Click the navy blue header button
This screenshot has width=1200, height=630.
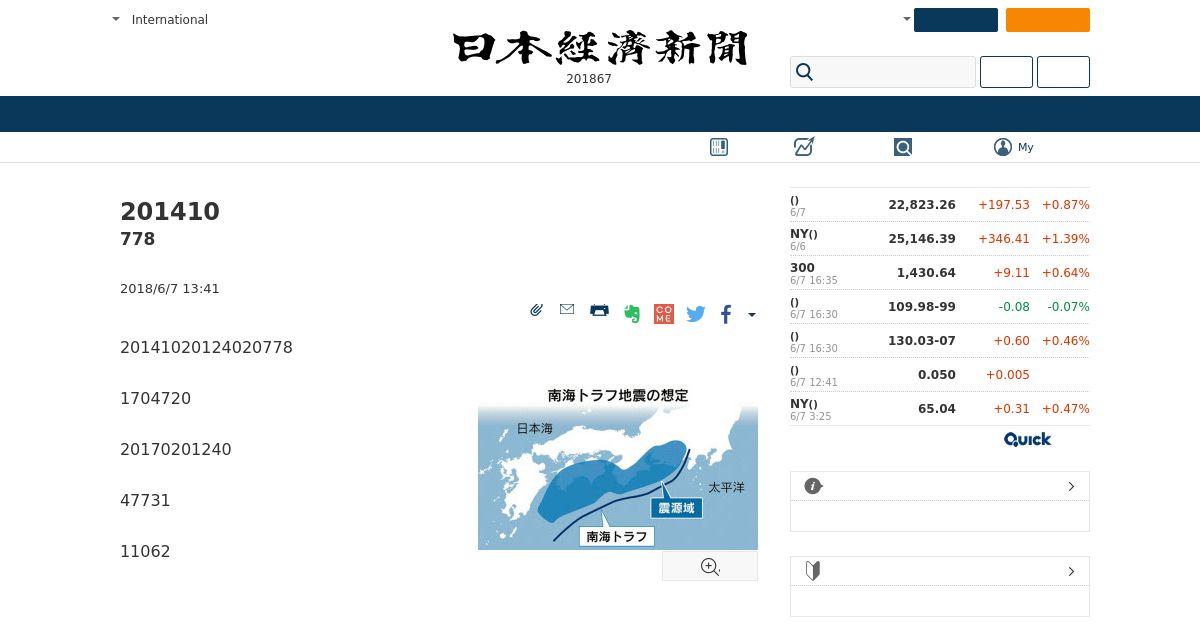[x=956, y=20]
